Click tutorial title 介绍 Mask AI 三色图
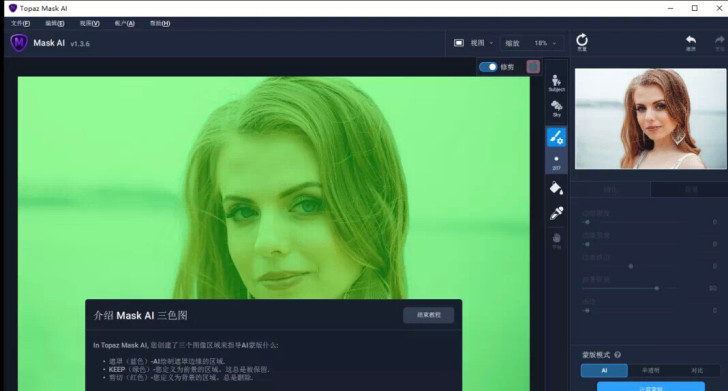 [x=141, y=315]
